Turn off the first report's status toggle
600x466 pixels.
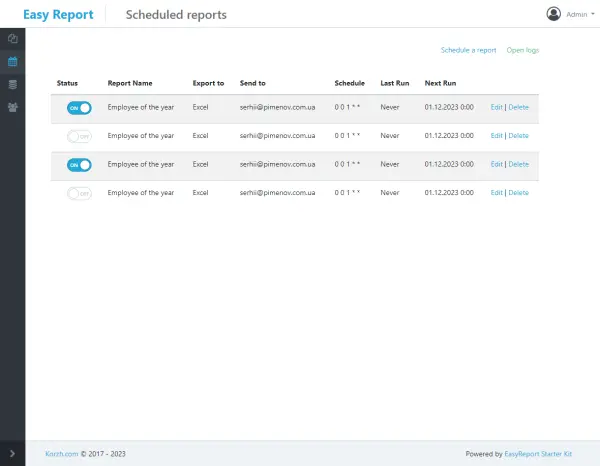pos(79,107)
